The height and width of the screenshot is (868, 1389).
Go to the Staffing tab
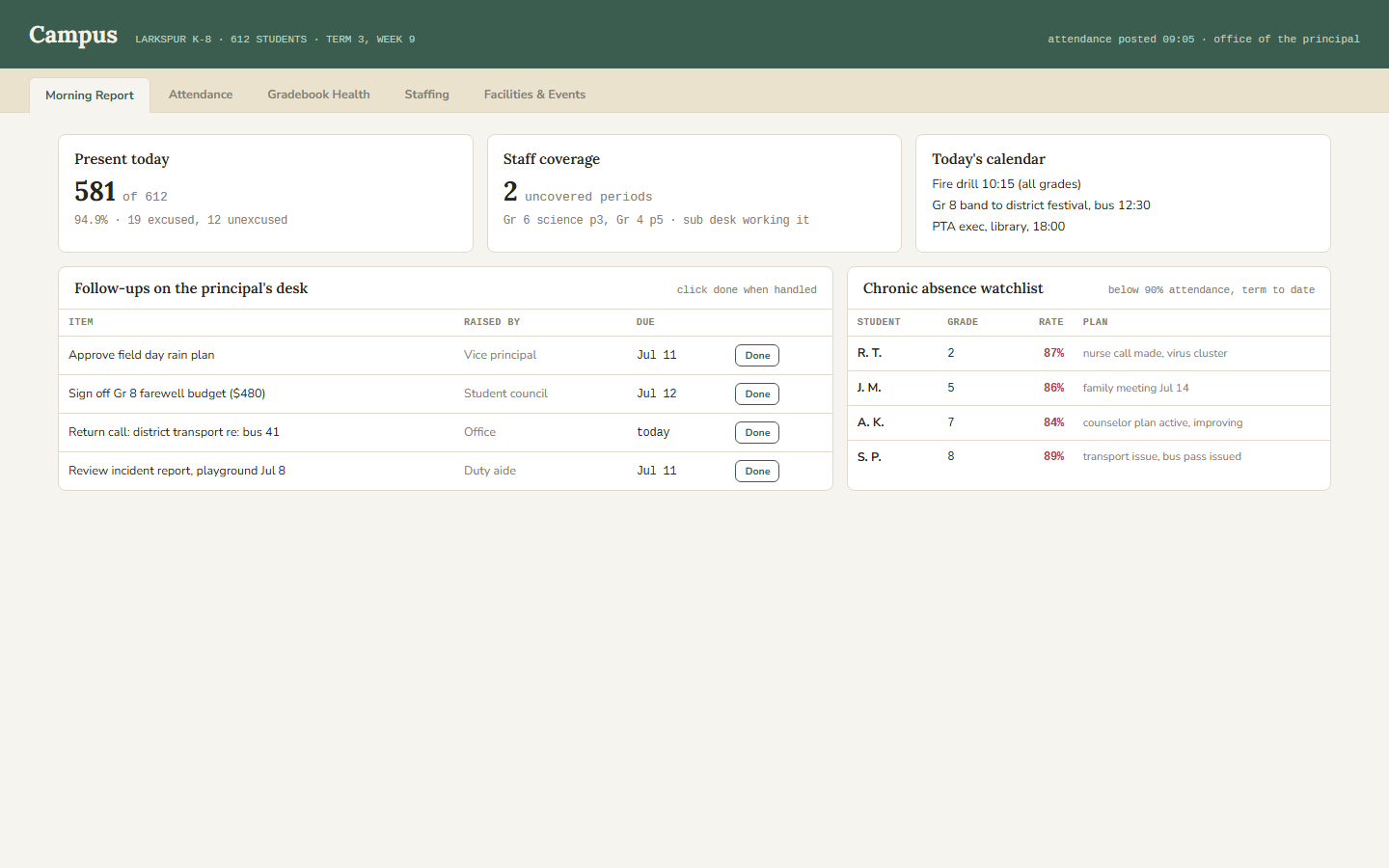tap(426, 95)
